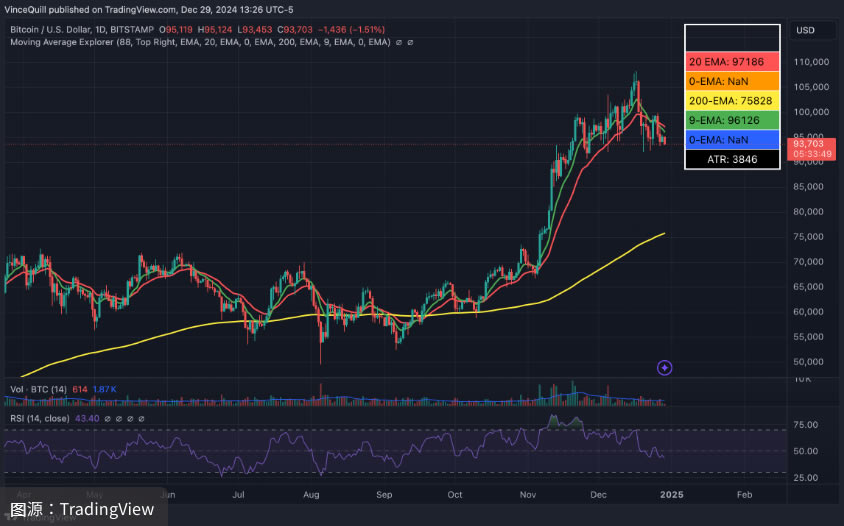
Task: Click the red current price label 93,703
Action: [811, 144]
